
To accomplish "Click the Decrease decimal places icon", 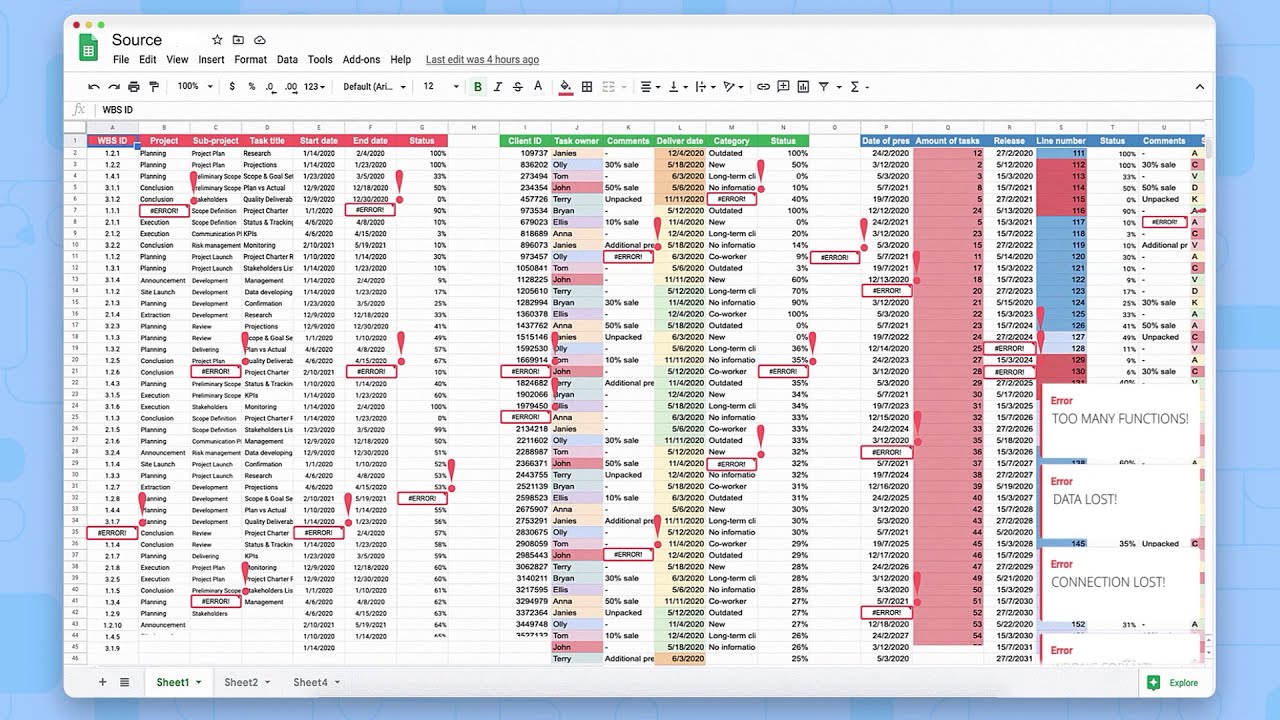I will click(271, 87).
